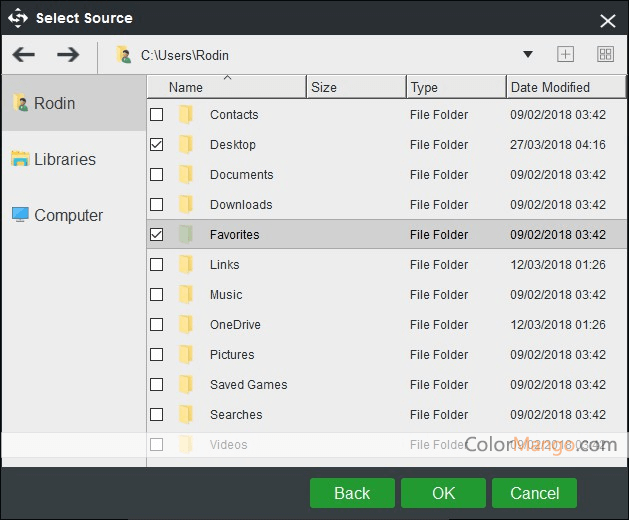Enable the Pictures folder checkbox
The height and width of the screenshot is (520, 629).
(157, 355)
